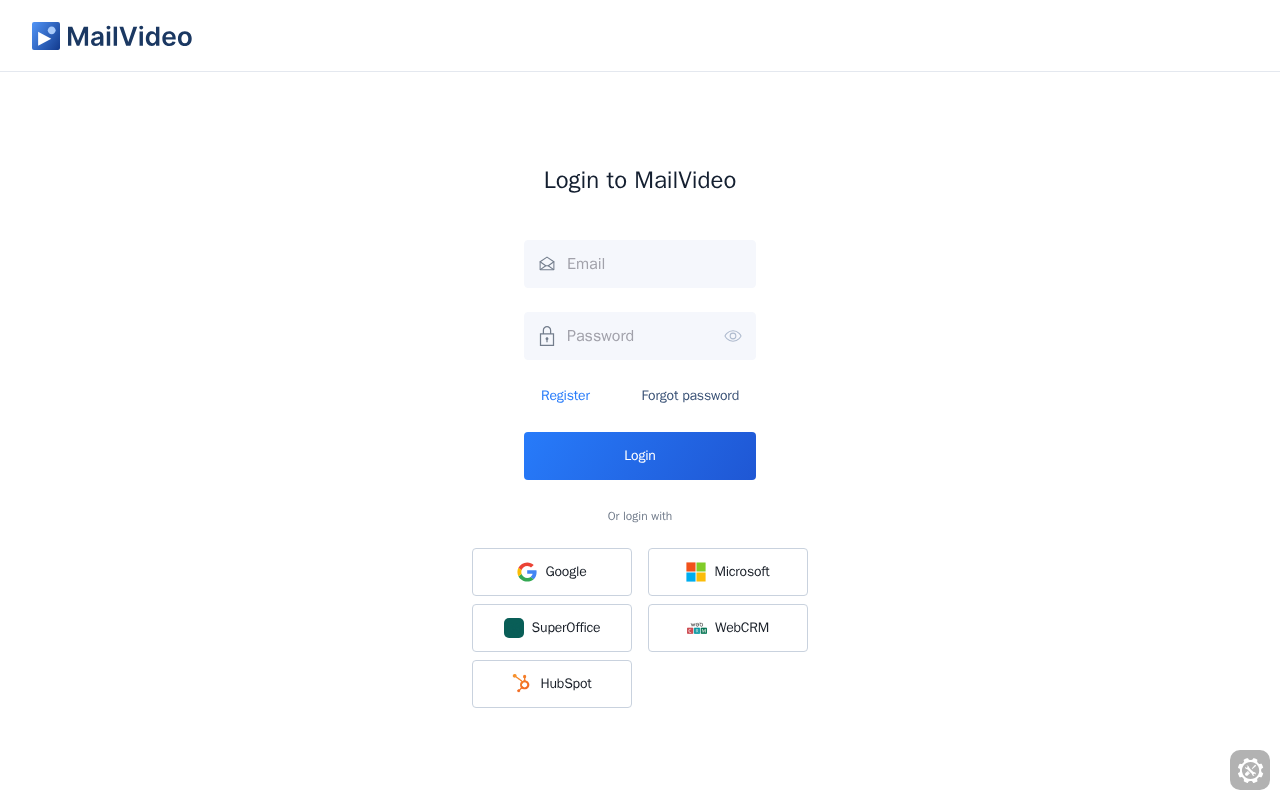Choose the HubSpot login button

552,684
